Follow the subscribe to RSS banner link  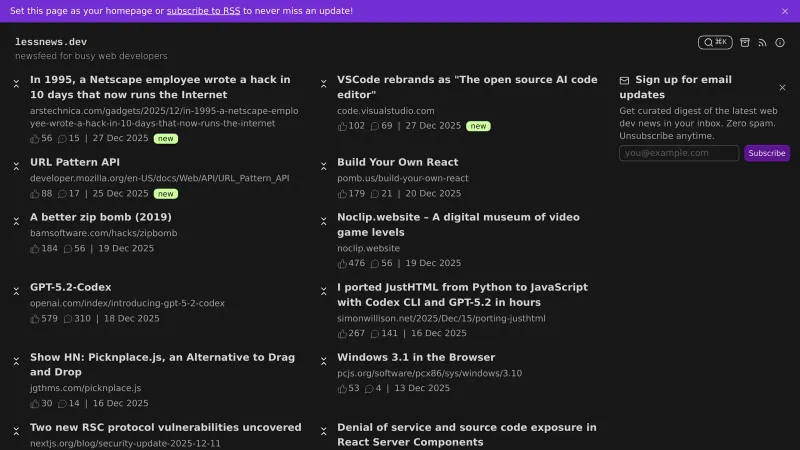[x=203, y=11]
